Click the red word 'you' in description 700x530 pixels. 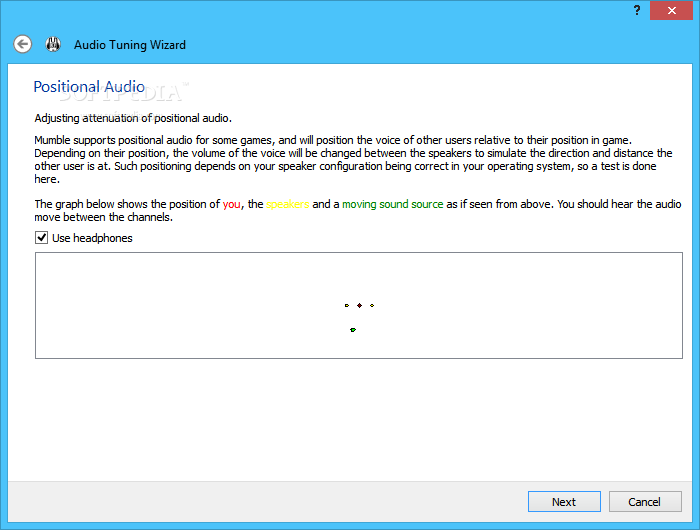(x=231, y=204)
